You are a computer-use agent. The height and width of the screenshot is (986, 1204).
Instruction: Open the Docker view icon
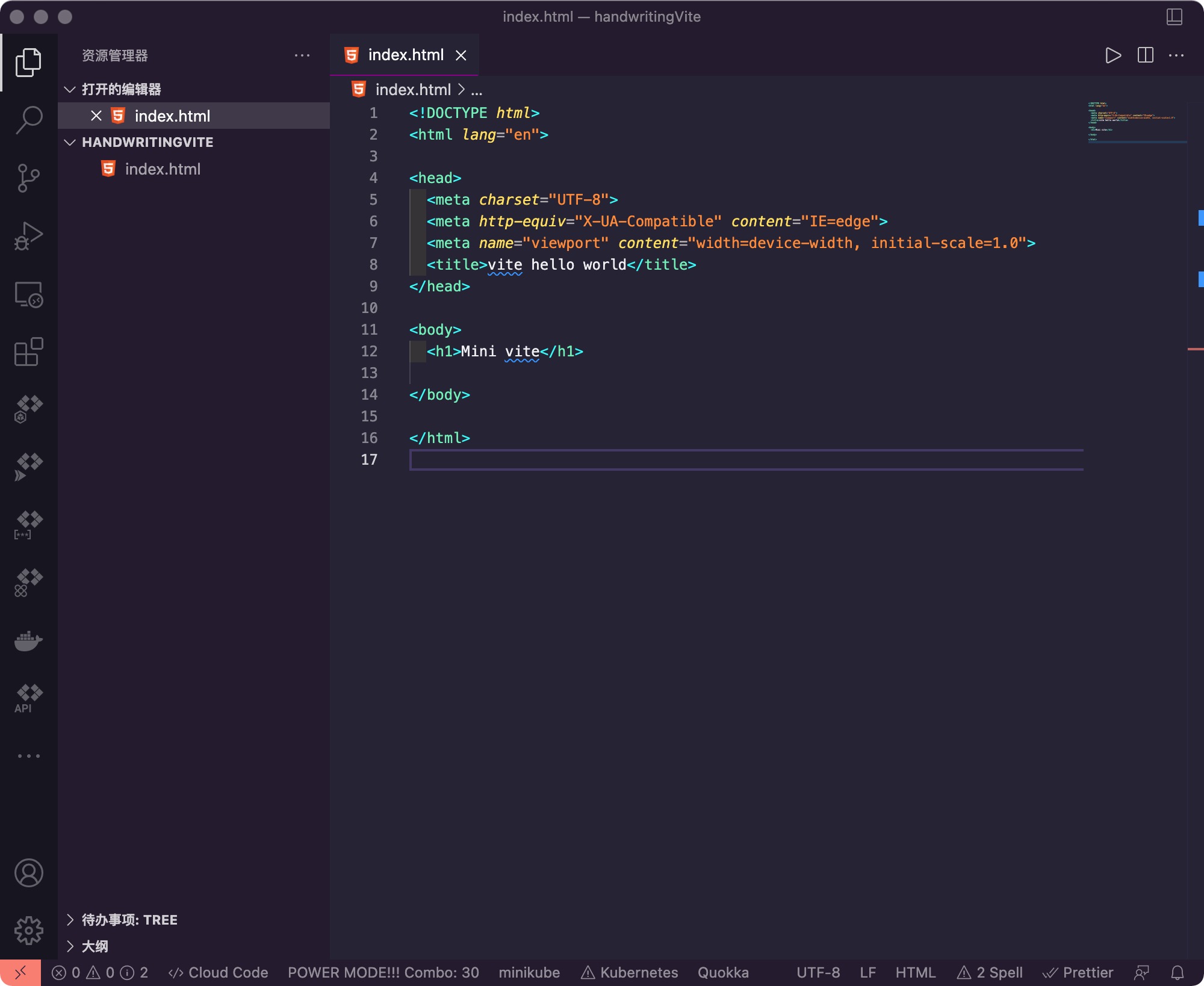(28, 640)
